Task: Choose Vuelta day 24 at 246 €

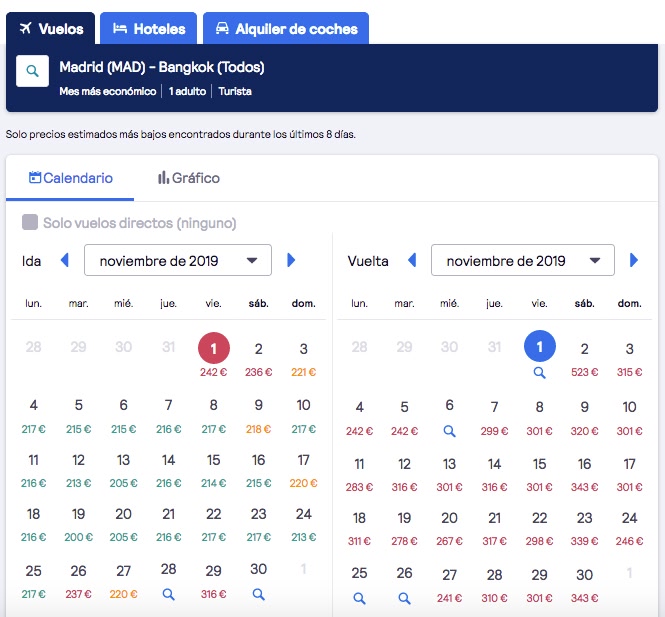Action: coord(629,528)
